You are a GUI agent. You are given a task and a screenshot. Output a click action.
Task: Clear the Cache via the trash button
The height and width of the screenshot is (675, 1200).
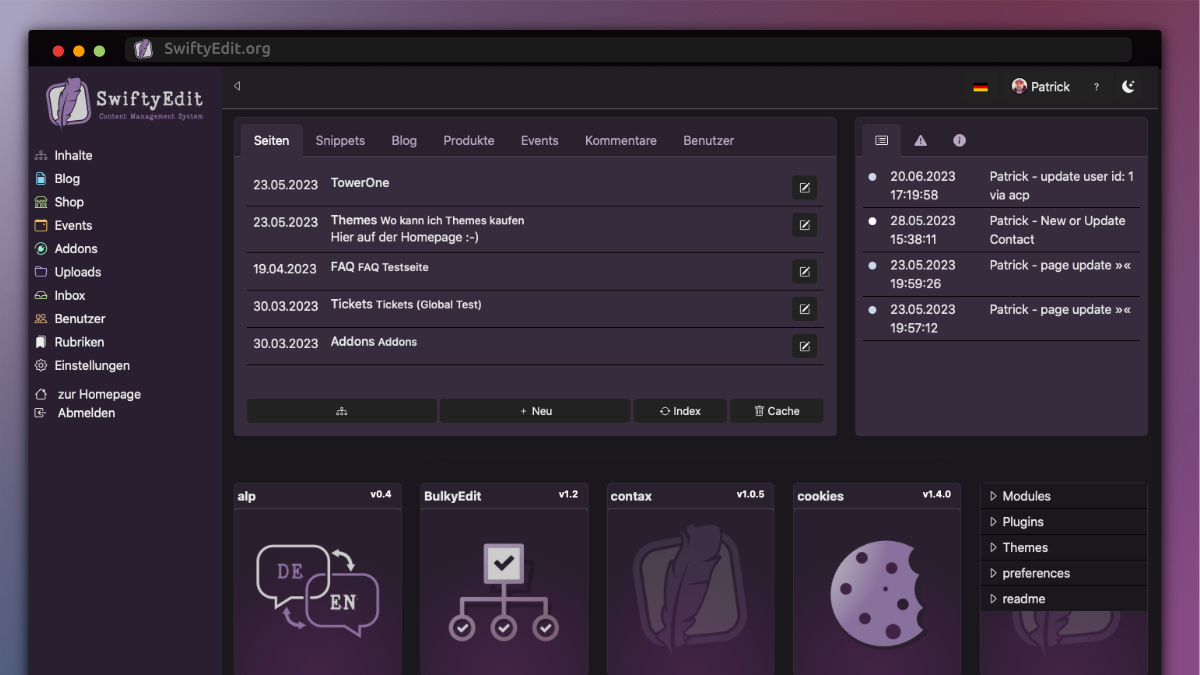pyautogui.click(x=776, y=410)
